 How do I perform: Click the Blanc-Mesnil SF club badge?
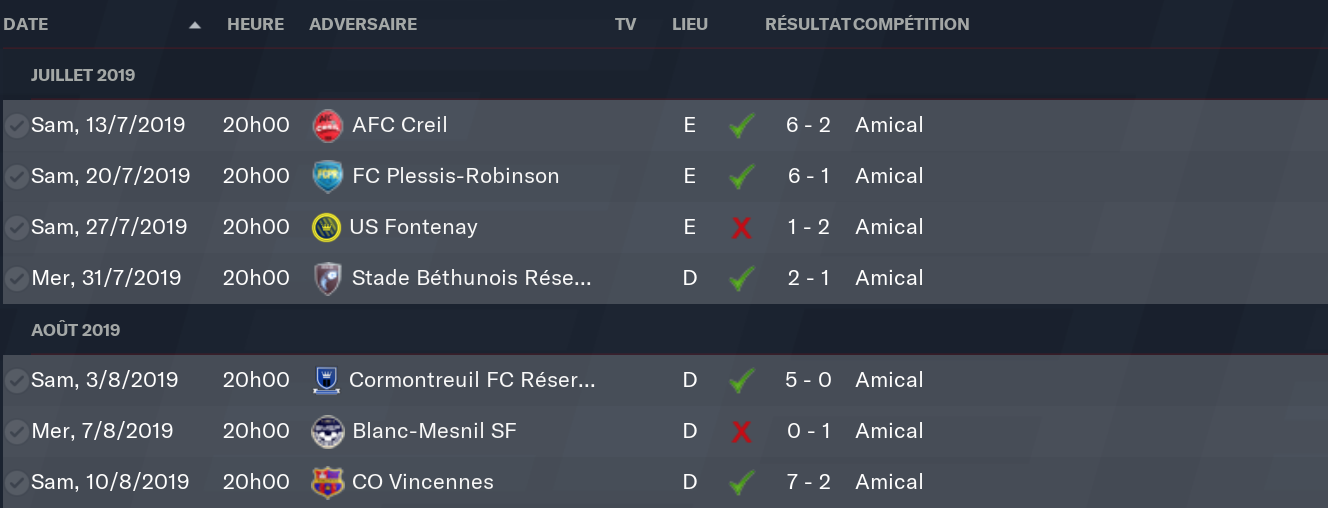pyautogui.click(x=327, y=431)
